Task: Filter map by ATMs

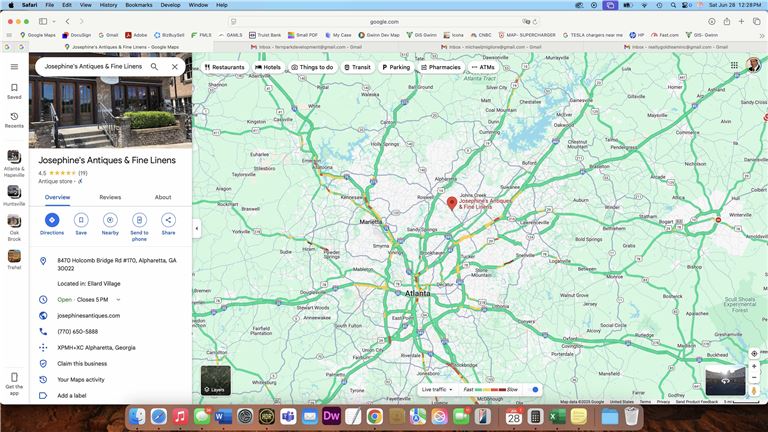Action: point(483,67)
